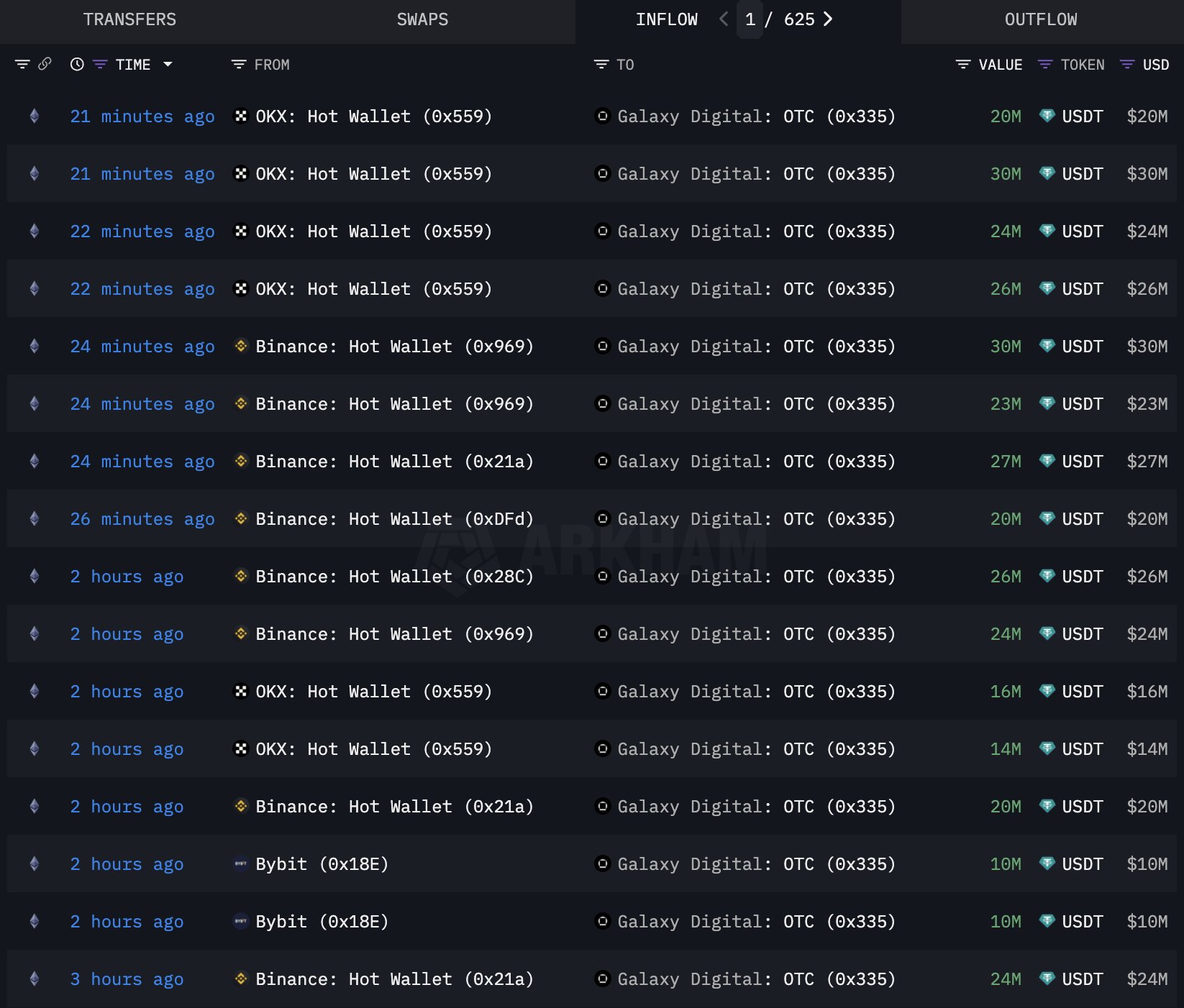The width and height of the screenshot is (1184, 1008).
Task: Click the page number field showing 1
Action: (750, 19)
